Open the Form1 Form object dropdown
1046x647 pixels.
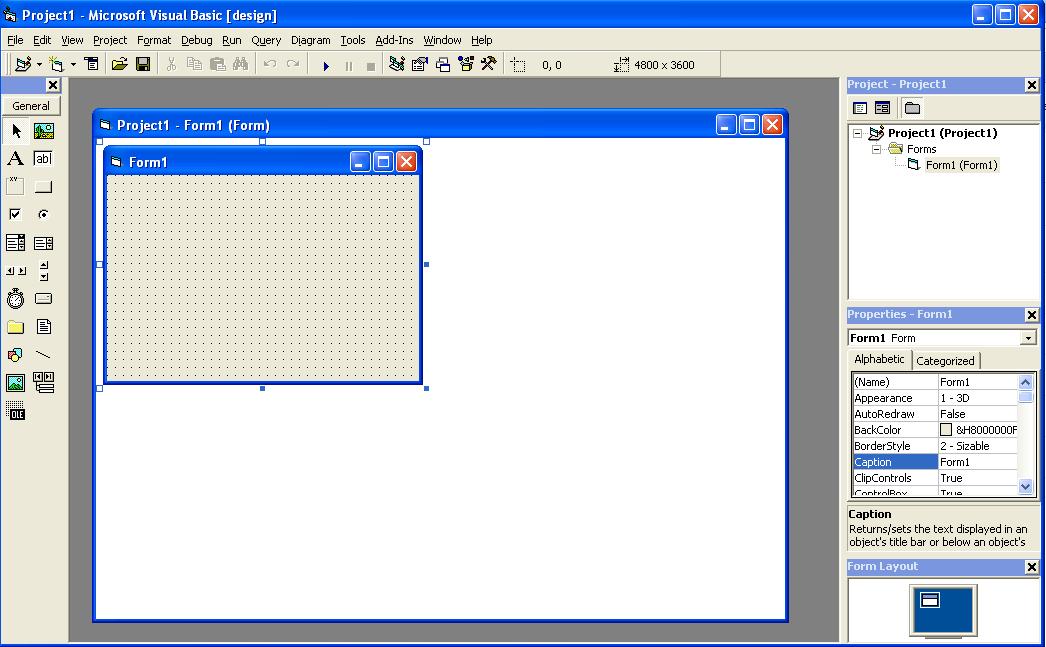click(1028, 338)
